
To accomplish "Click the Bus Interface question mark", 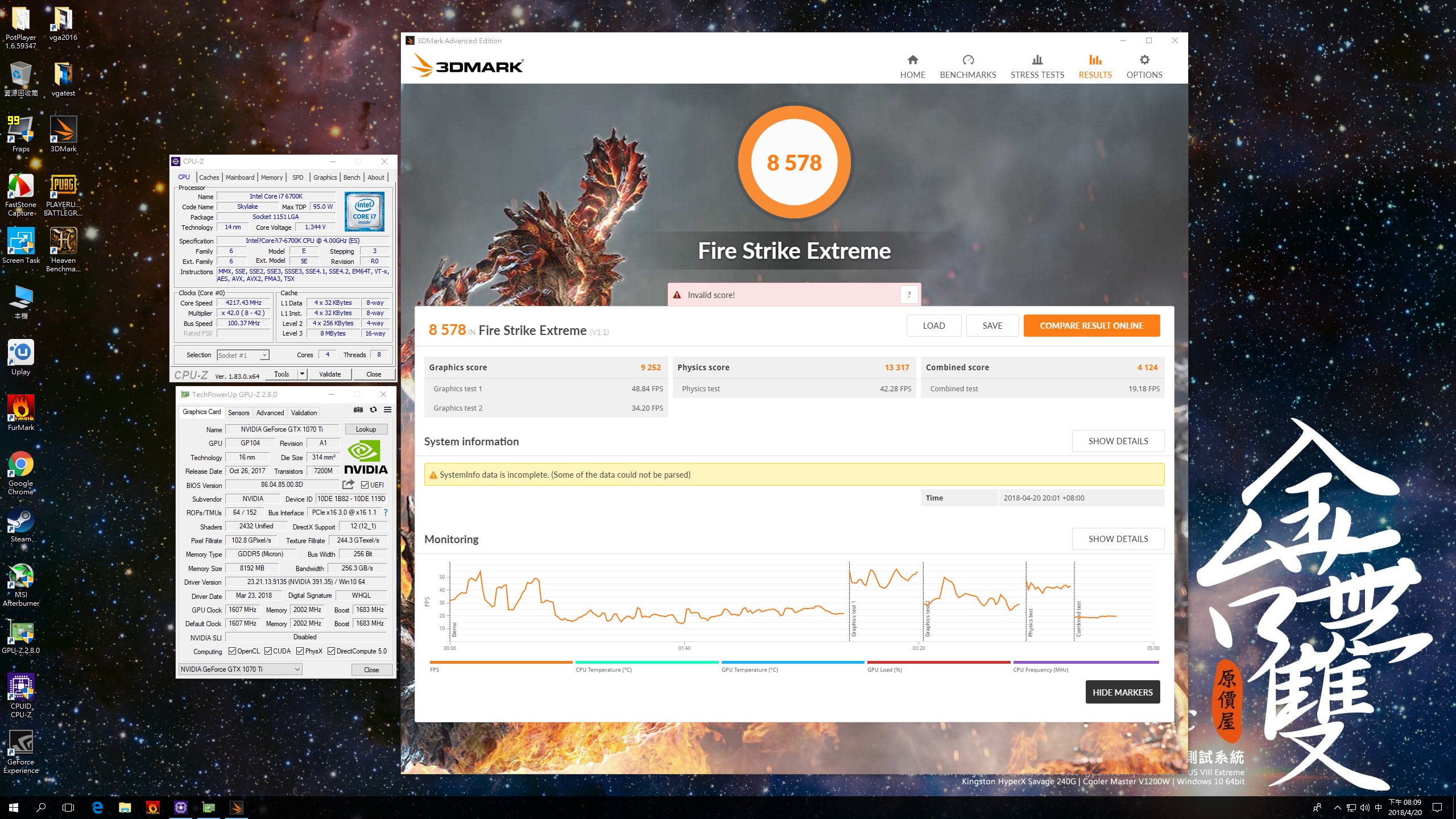I will (386, 512).
